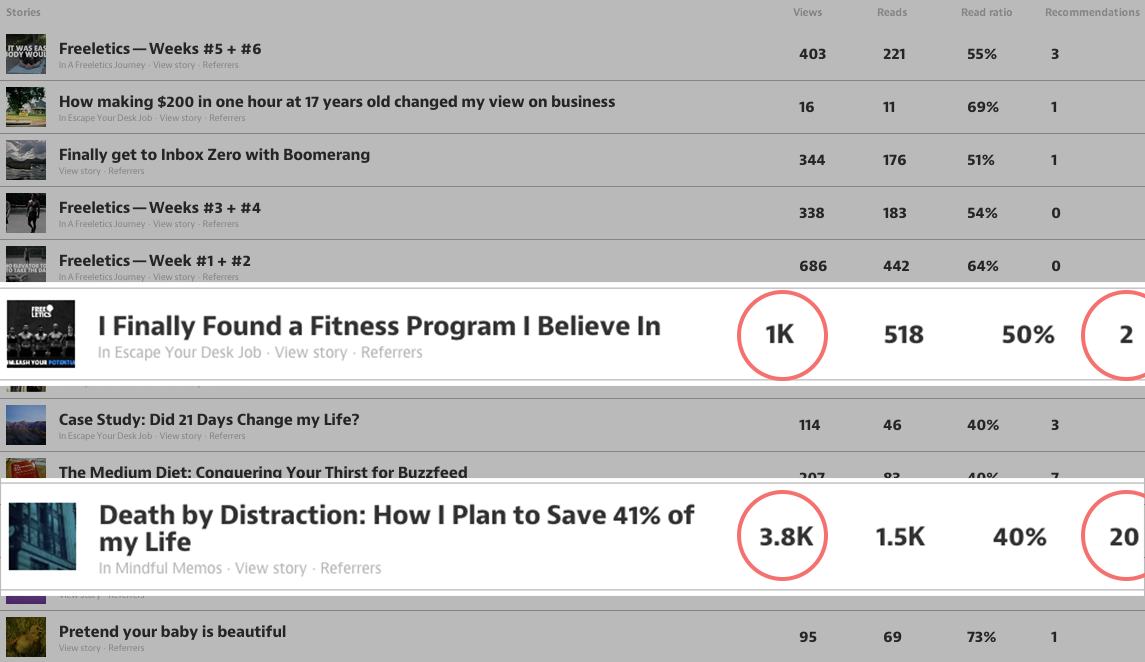Click the circled 3.8K views value
Screen dimensions: 1145x662
pos(783,536)
